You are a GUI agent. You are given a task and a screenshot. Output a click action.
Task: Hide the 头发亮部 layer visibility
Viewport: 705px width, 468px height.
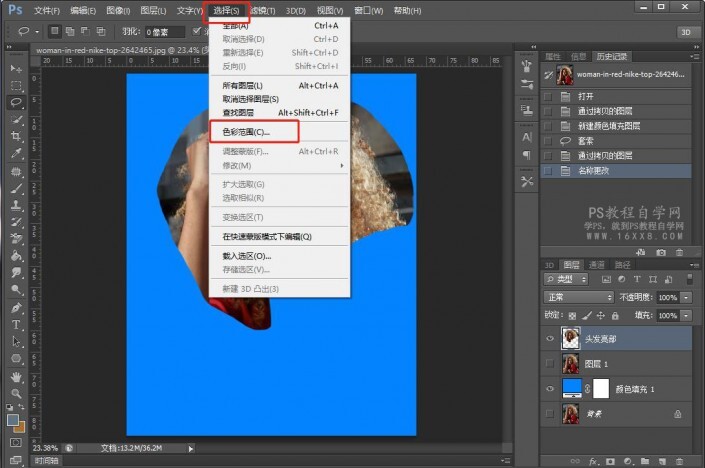pos(551,340)
